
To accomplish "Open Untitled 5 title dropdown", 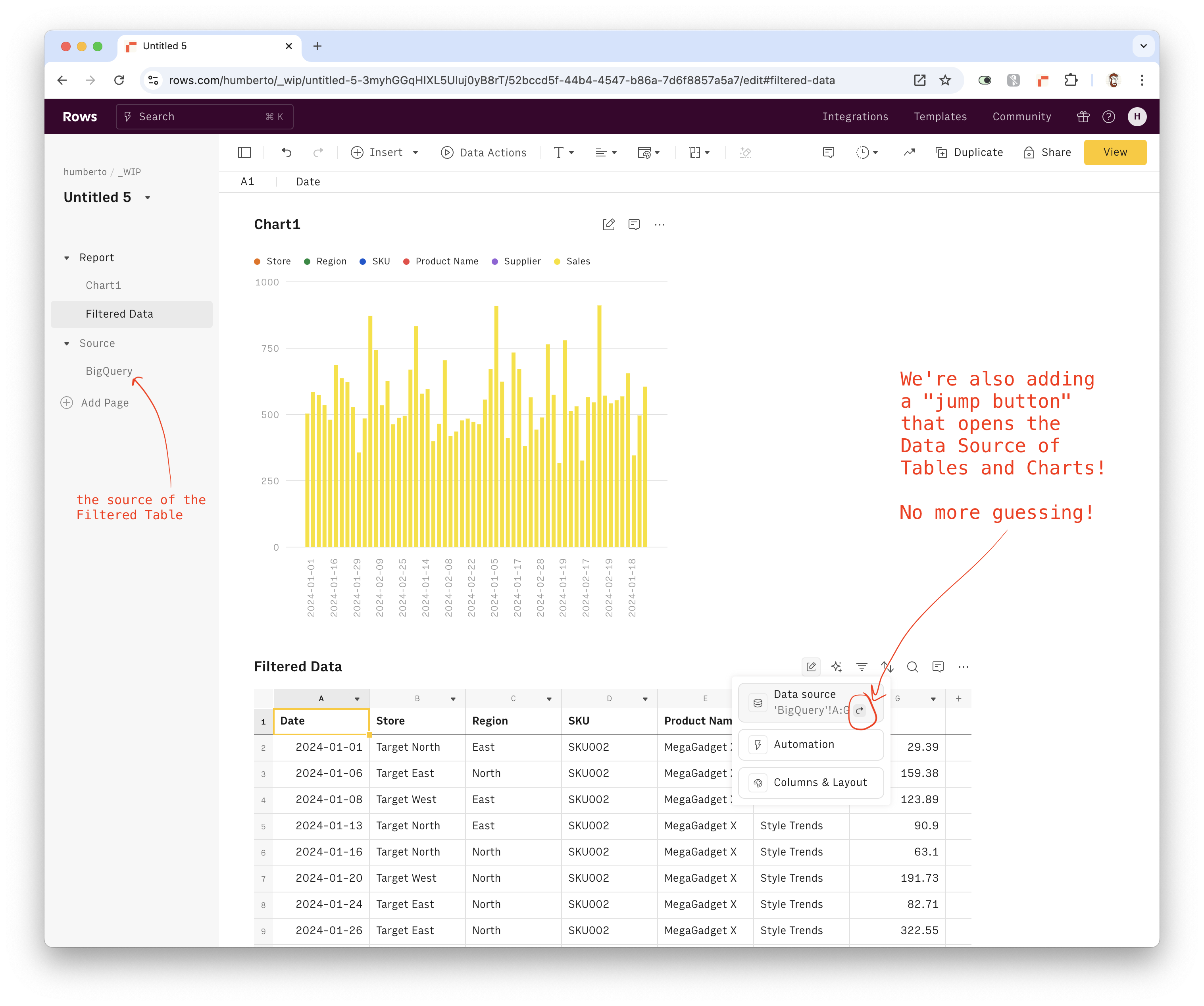I will pos(147,198).
